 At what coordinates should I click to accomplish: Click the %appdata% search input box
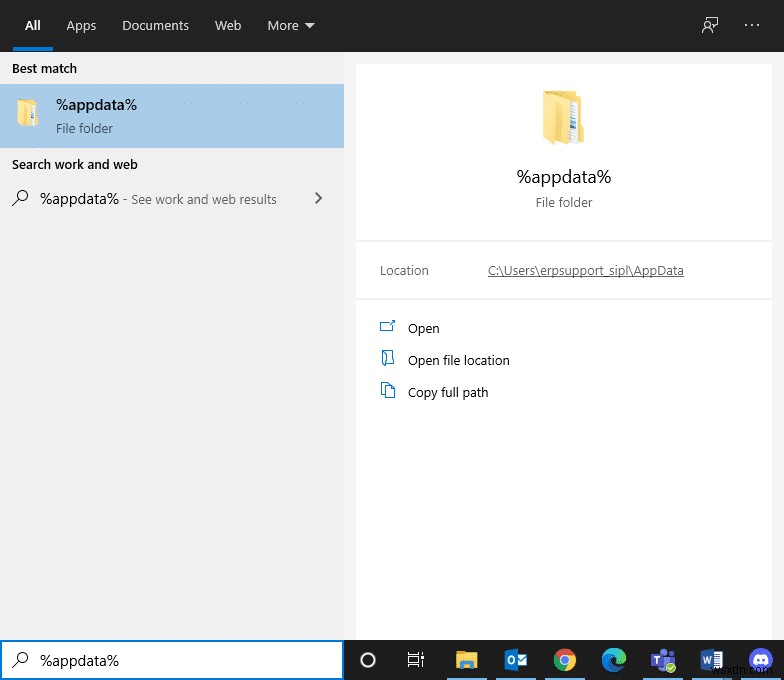pos(180,660)
